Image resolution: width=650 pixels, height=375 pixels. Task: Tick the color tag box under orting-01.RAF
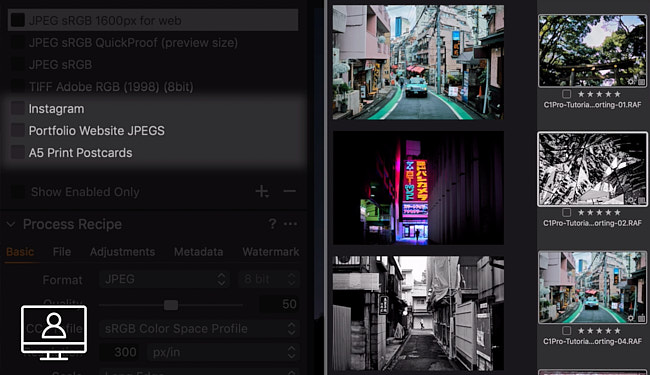coord(566,94)
